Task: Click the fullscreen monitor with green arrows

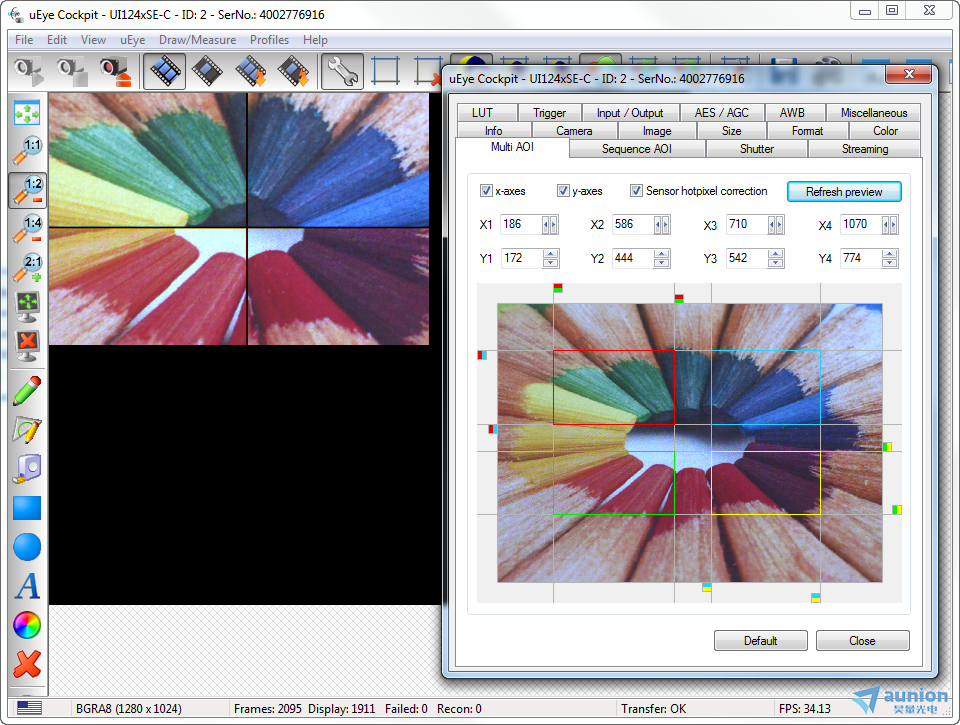Action: tap(27, 307)
